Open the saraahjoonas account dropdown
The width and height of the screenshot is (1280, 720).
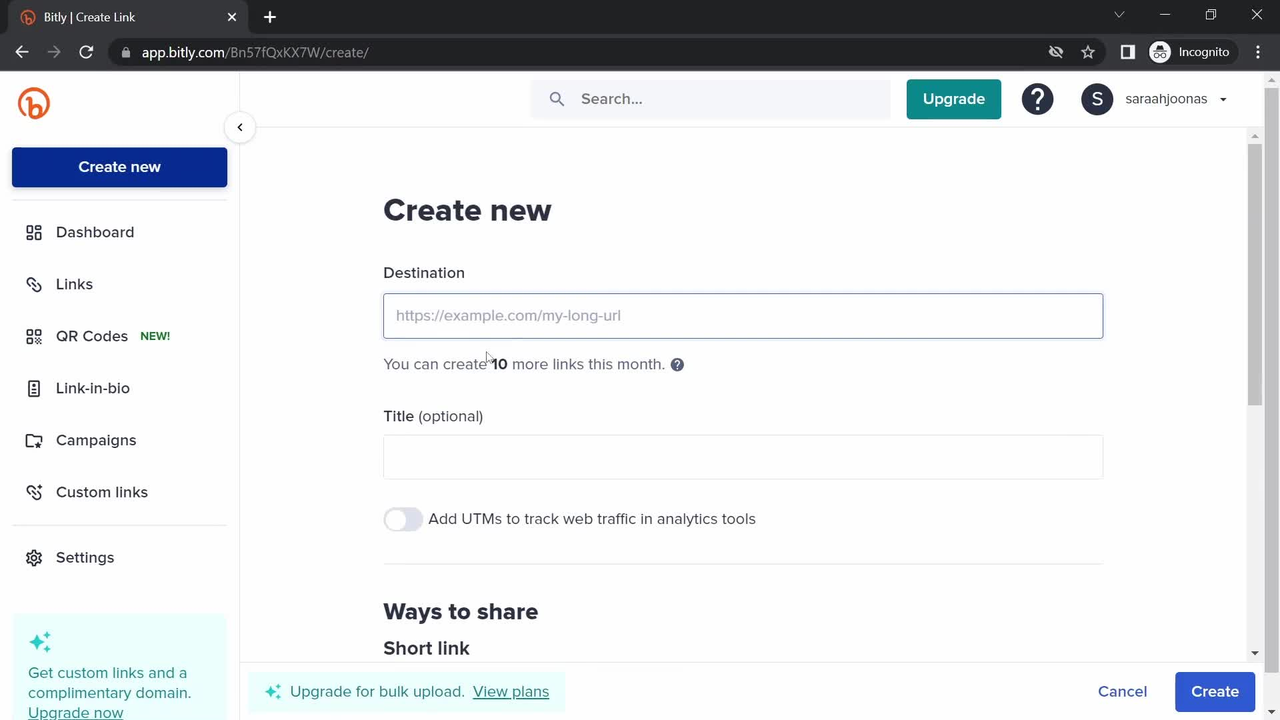pyautogui.click(x=1166, y=98)
